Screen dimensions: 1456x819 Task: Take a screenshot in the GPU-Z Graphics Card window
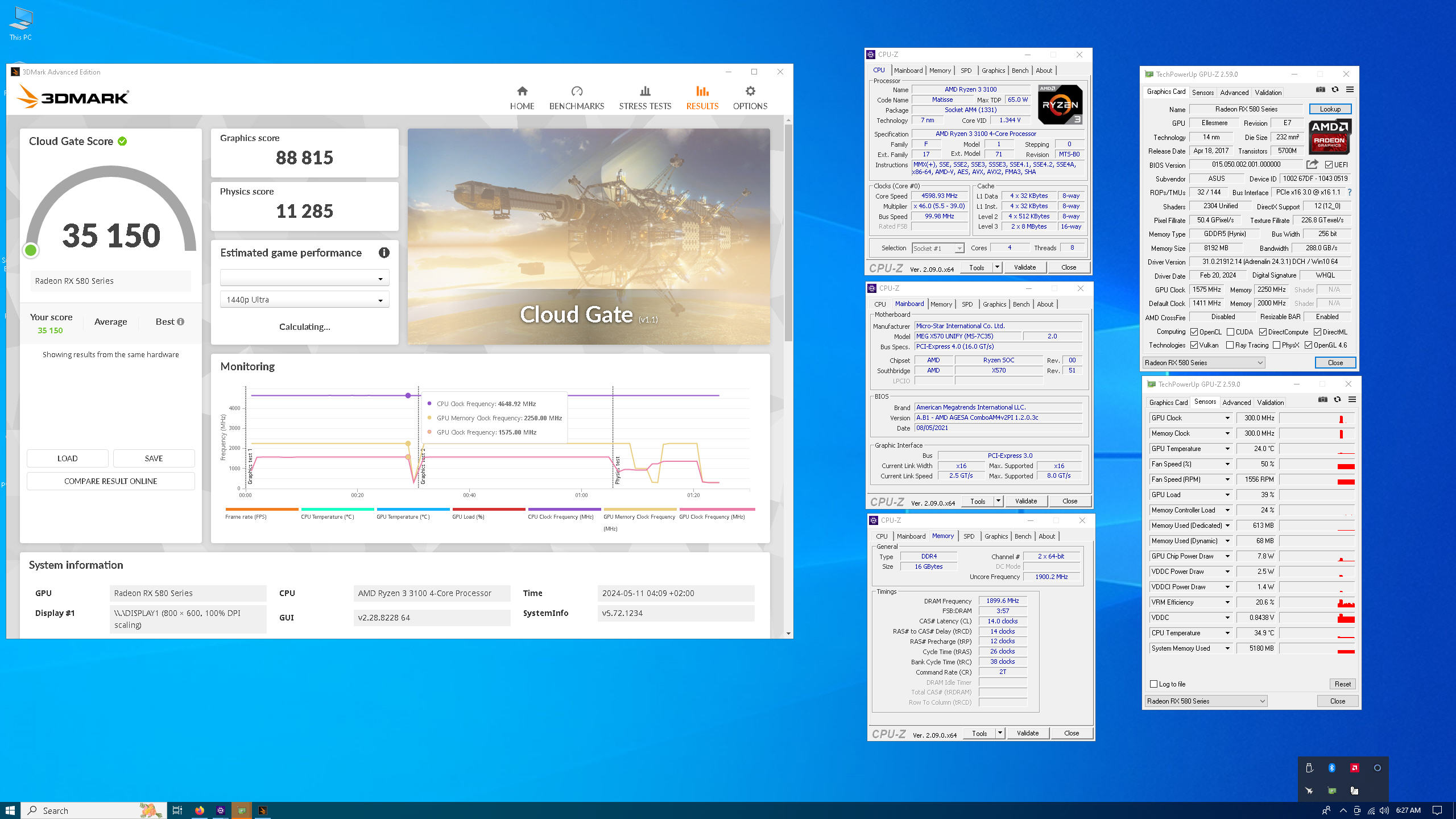click(1320, 90)
